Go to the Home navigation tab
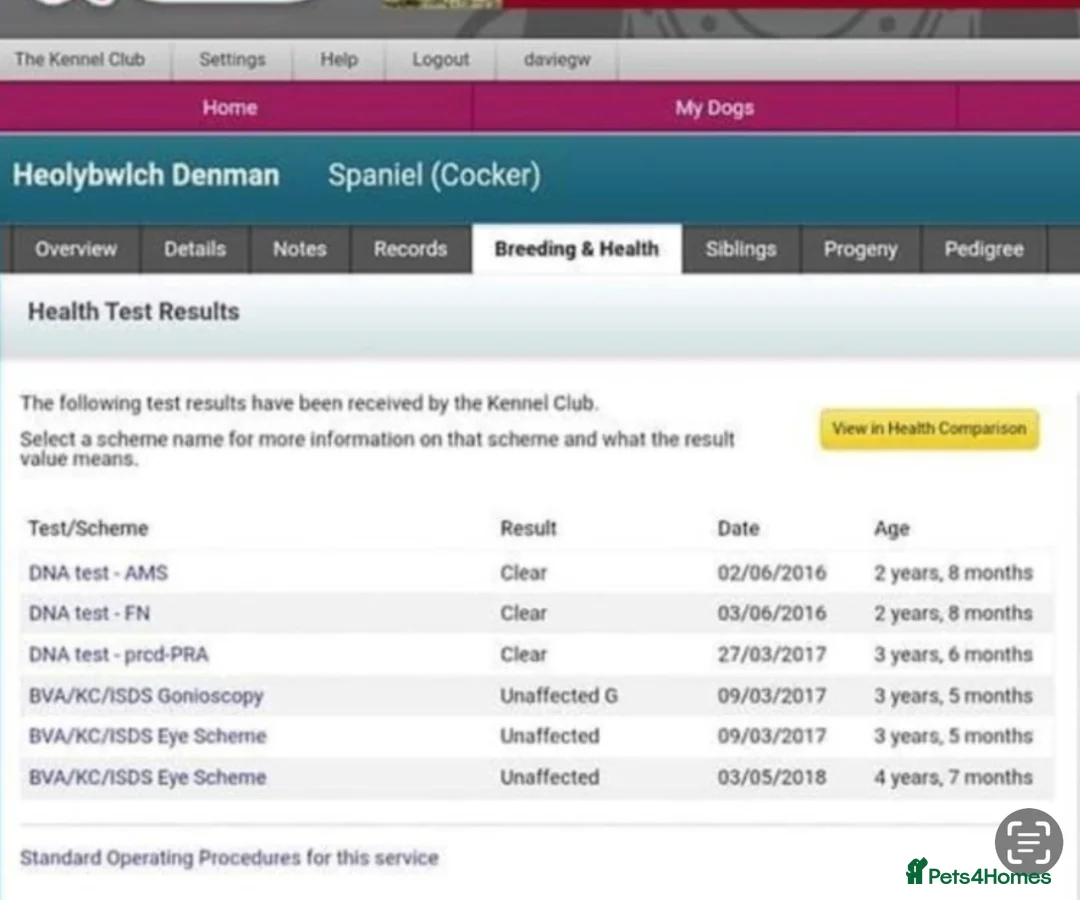1080x900 pixels. (x=230, y=108)
